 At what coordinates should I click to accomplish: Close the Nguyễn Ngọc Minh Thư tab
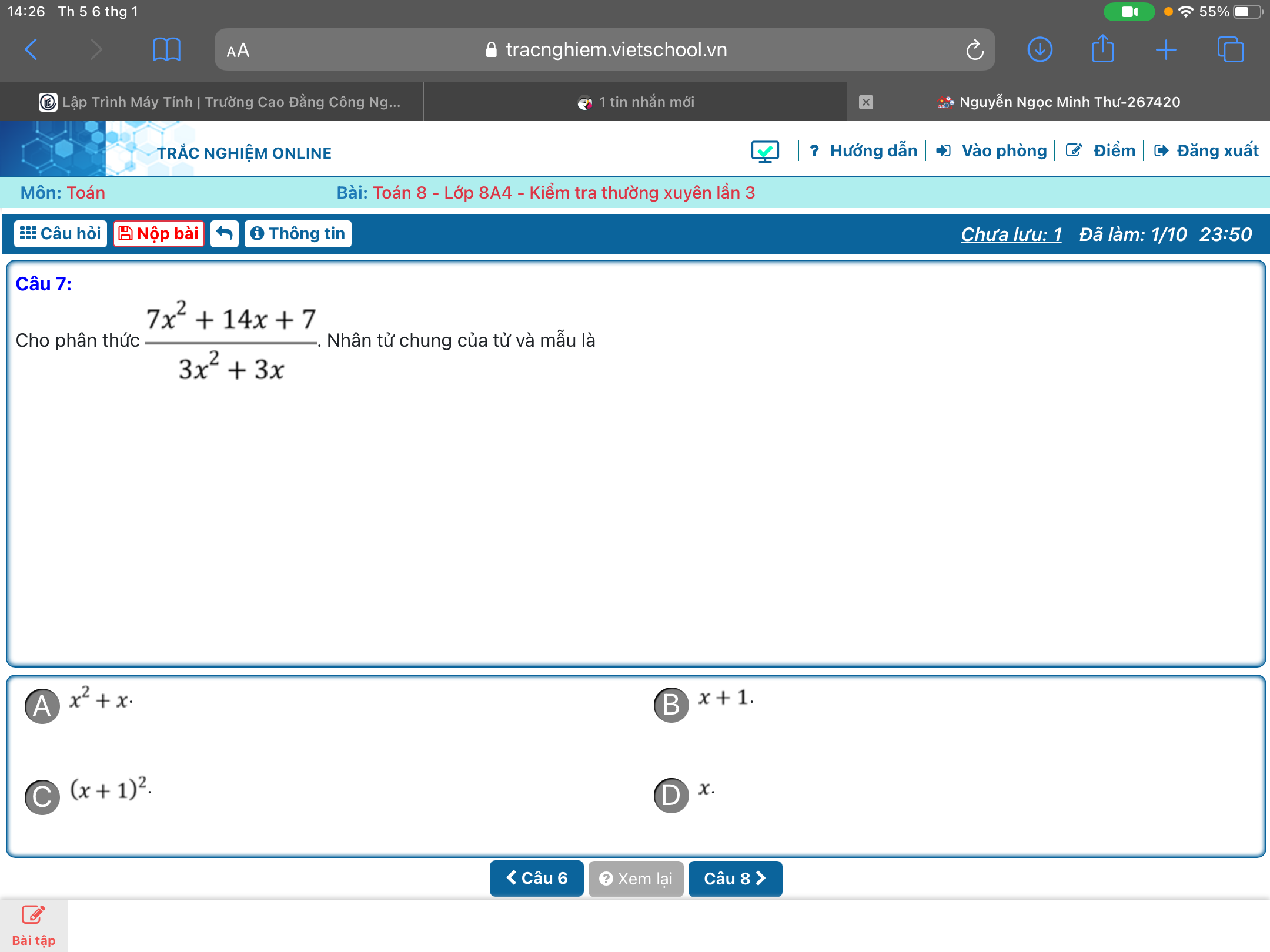pos(865,102)
